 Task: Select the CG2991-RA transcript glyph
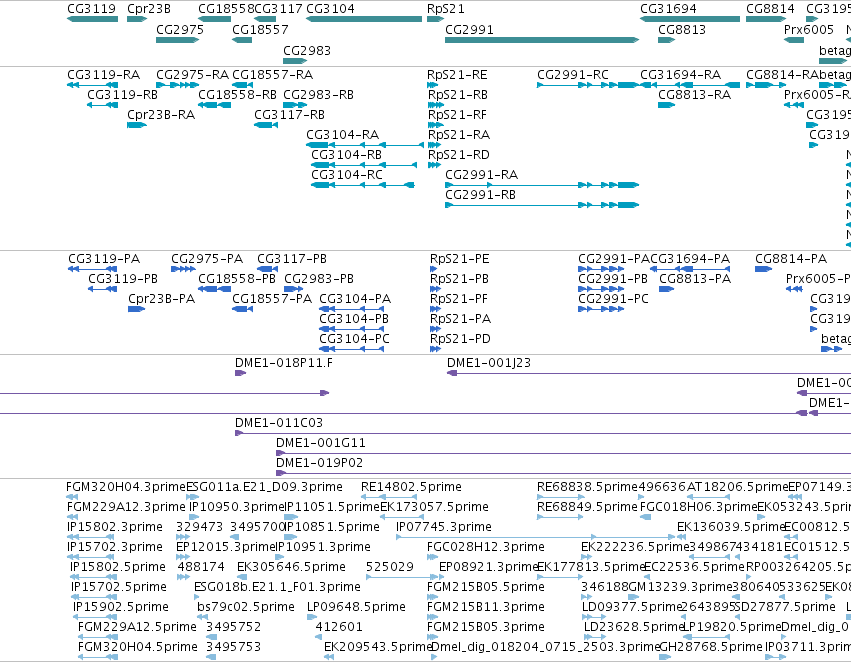tap(542, 185)
